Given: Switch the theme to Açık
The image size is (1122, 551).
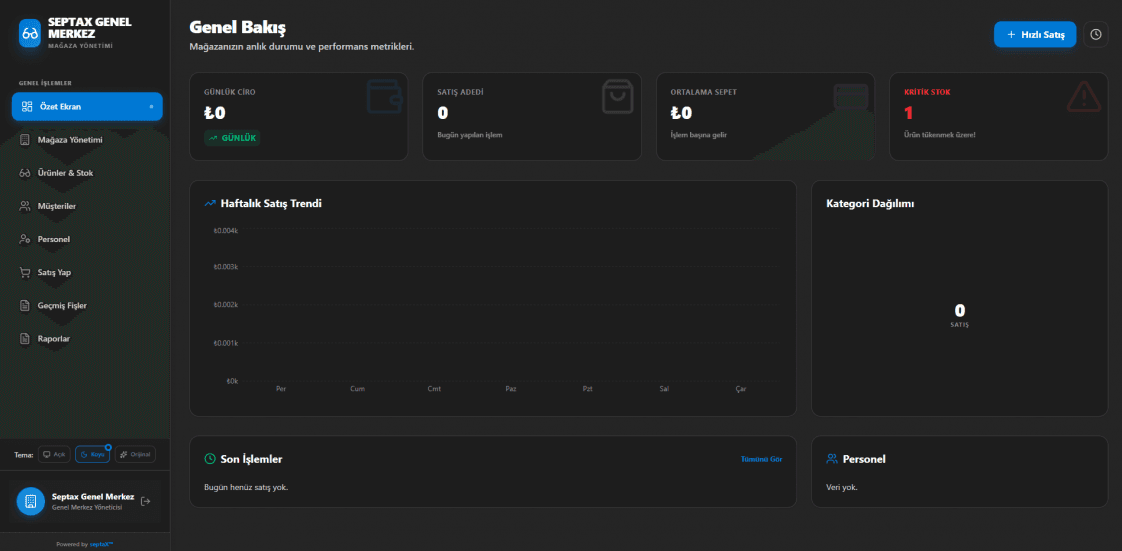Looking at the screenshot, I should tap(54, 454).
